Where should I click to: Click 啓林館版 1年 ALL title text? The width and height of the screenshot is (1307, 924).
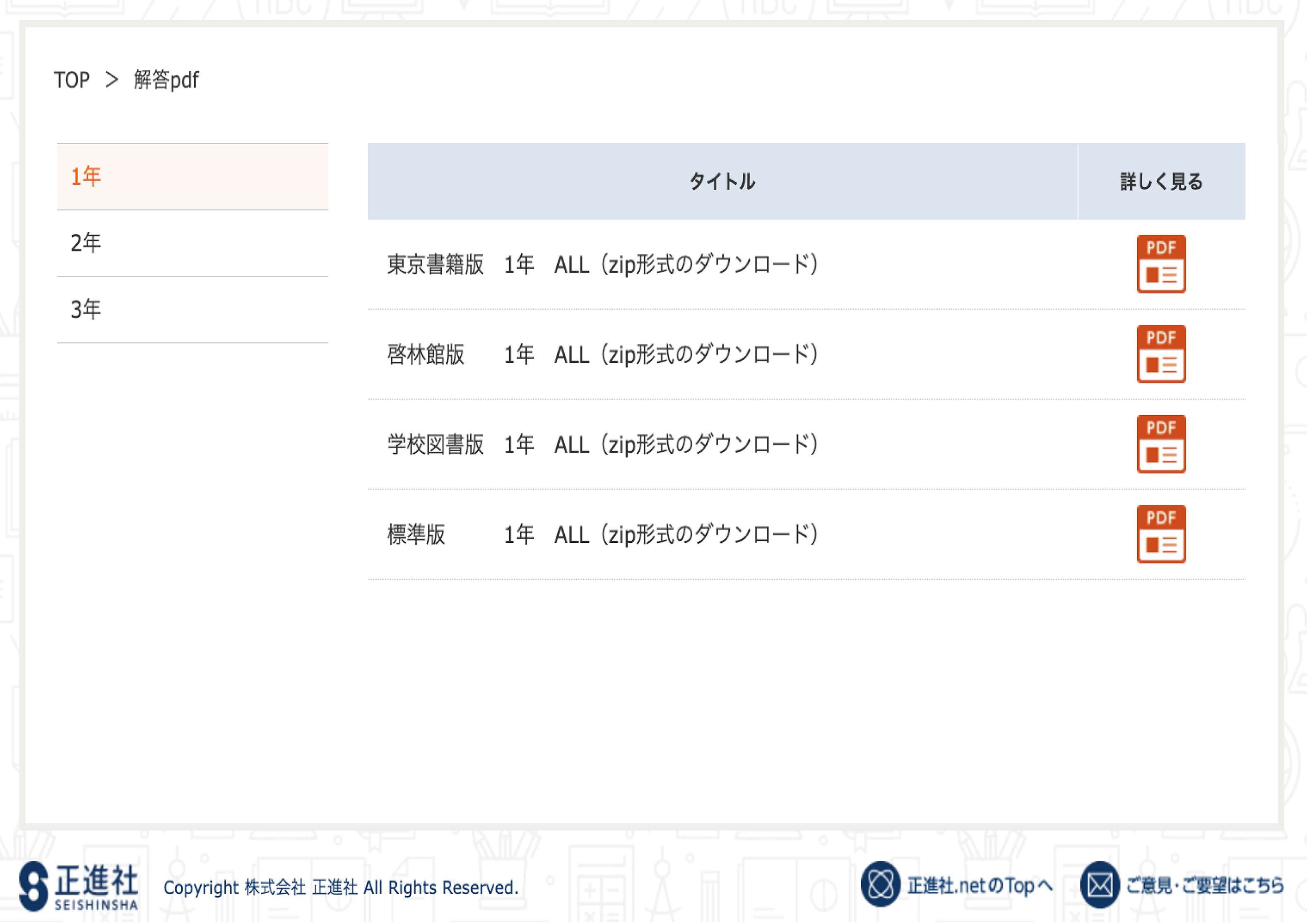[602, 355]
